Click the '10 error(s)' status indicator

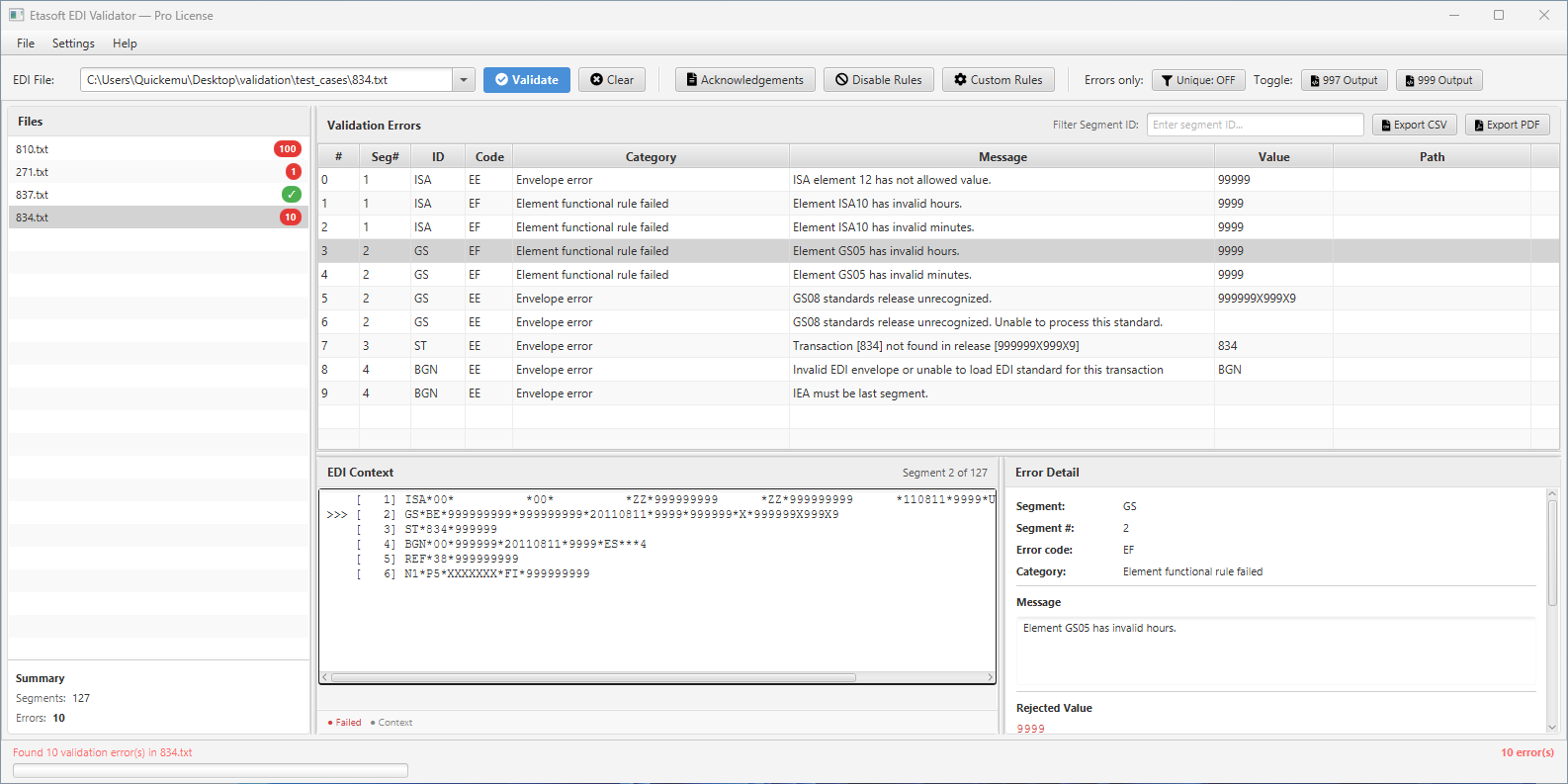(x=1526, y=752)
